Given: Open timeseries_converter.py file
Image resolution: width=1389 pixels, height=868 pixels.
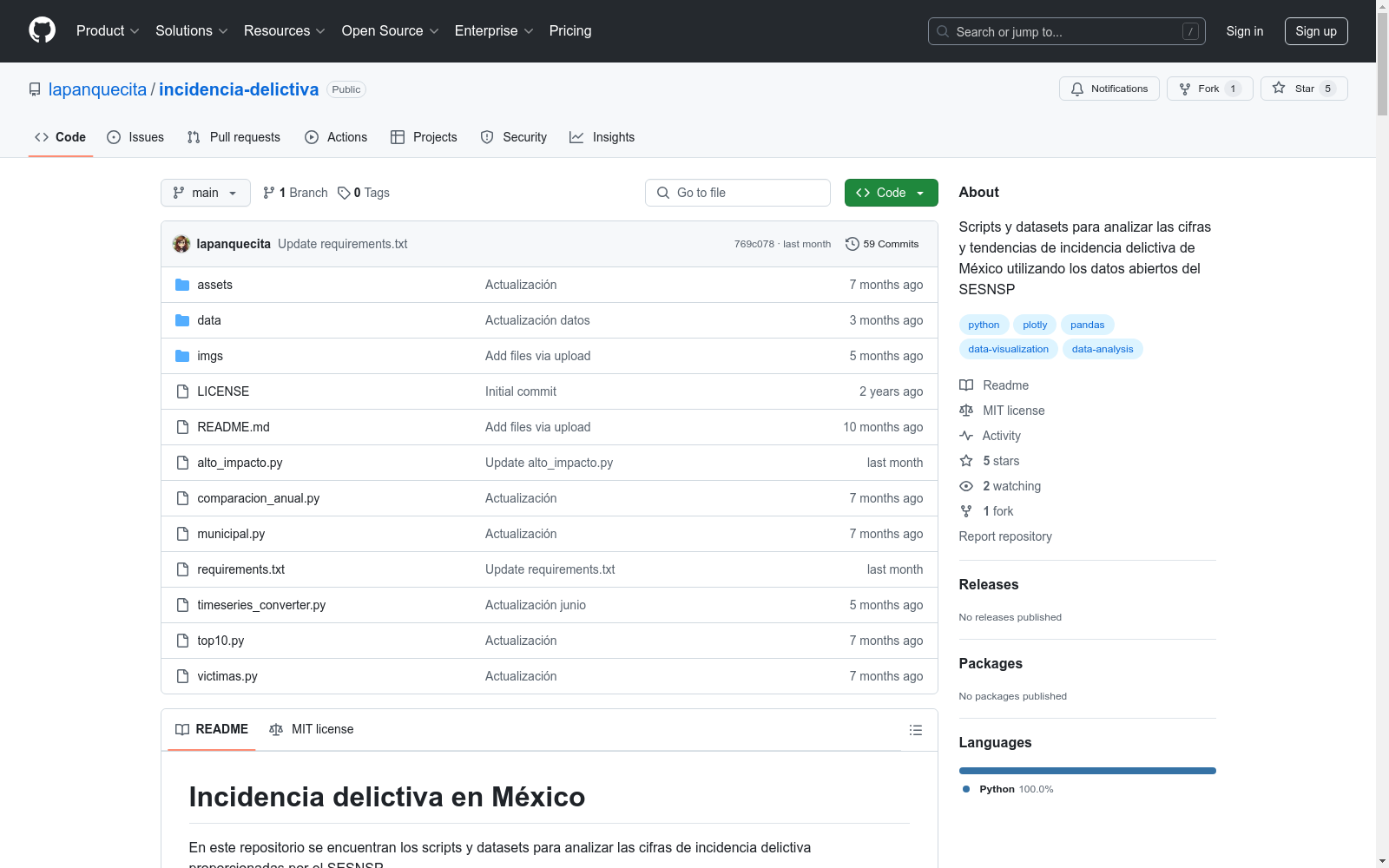Looking at the screenshot, I should (261, 605).
